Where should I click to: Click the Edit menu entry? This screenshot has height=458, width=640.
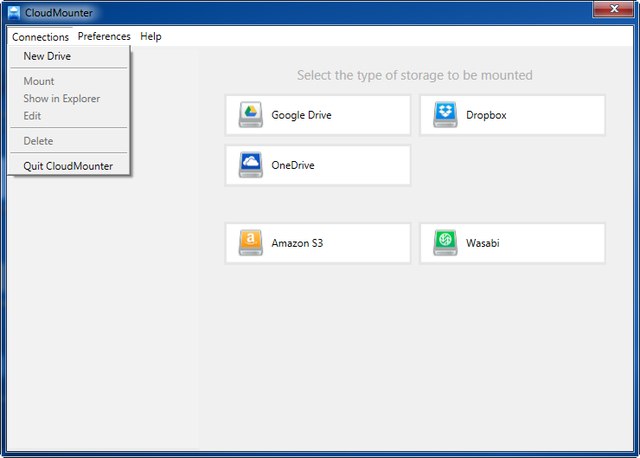32,116
